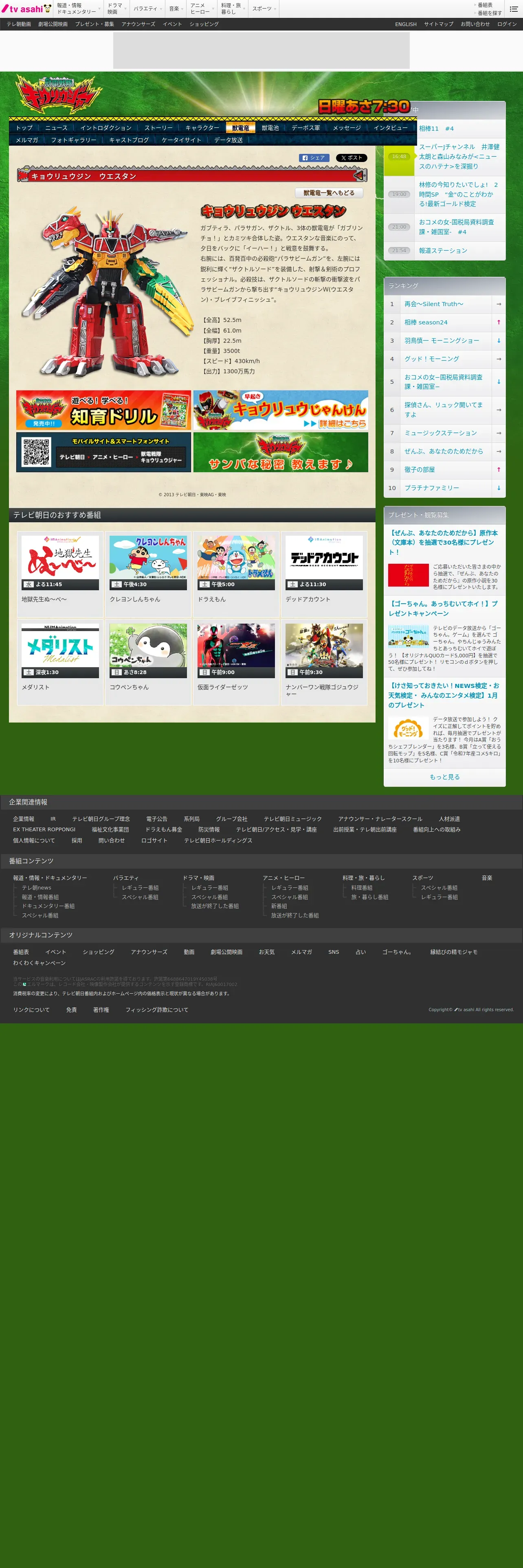Screen dimensions: 523x1568
Task: Open the フォトギャラリー tab
Action: pyautogui.click(x=74, y=140)
